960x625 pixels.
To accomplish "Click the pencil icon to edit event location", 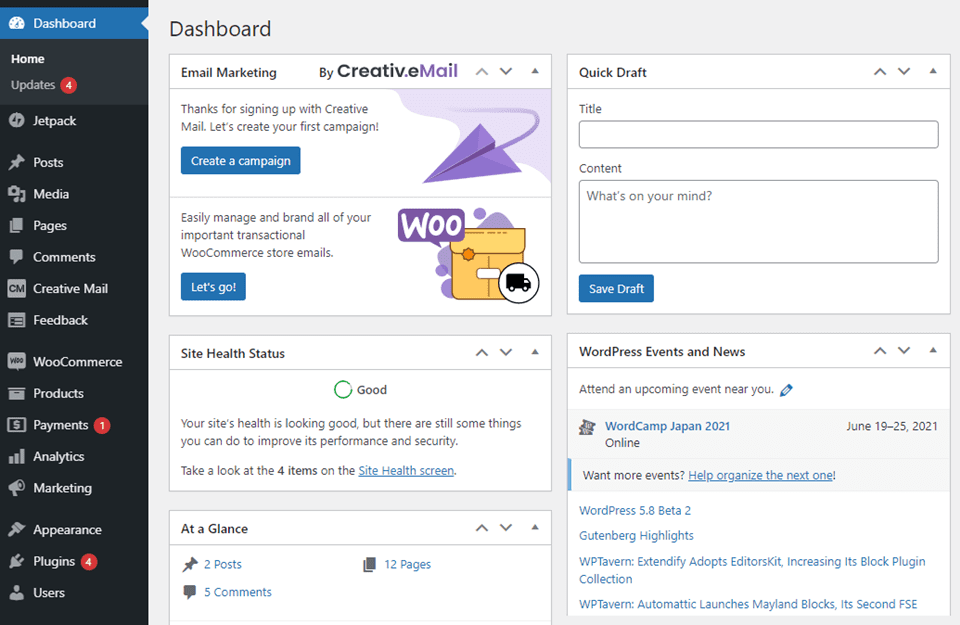I will 787,390.
